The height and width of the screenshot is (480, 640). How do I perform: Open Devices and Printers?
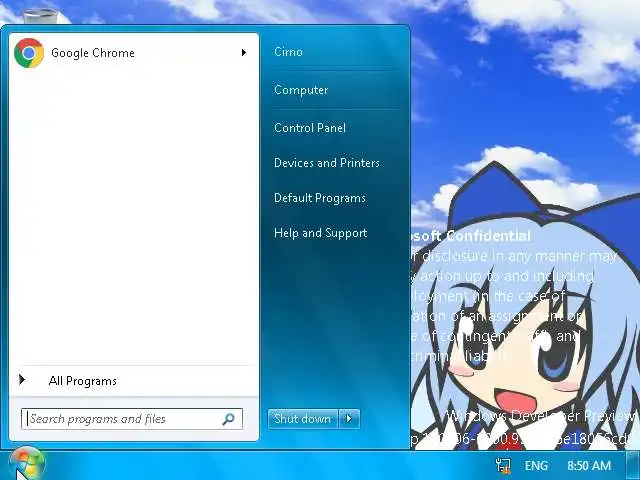pyautogui.click(x=327, y=163)
